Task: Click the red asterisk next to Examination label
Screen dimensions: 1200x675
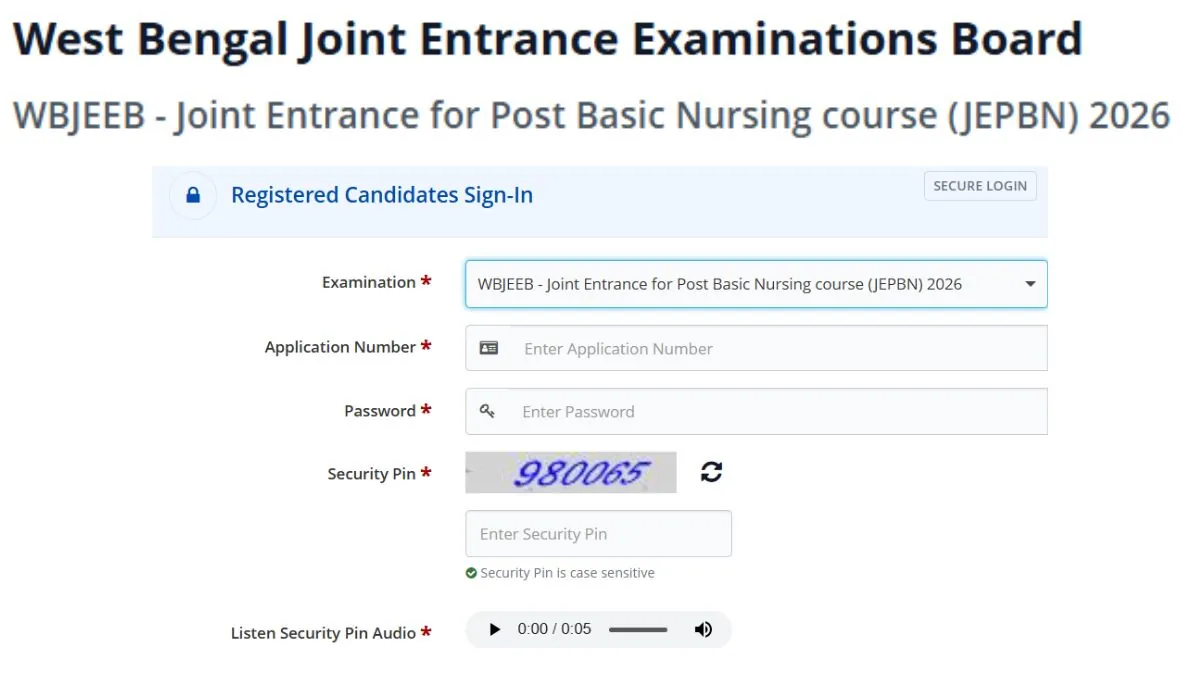Action: click(427, 282)
